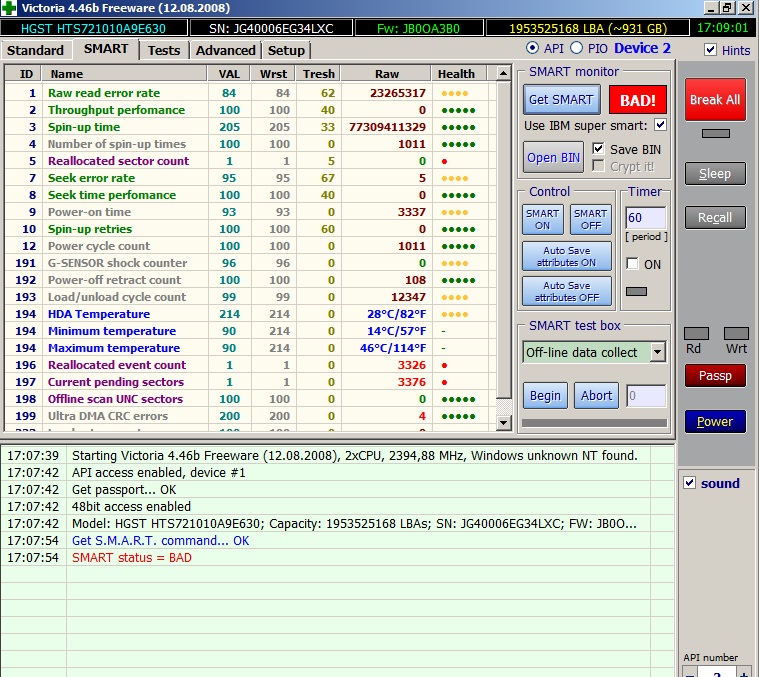Click the Power button
This screenshot has width=759, height=677.
point(715,421)
